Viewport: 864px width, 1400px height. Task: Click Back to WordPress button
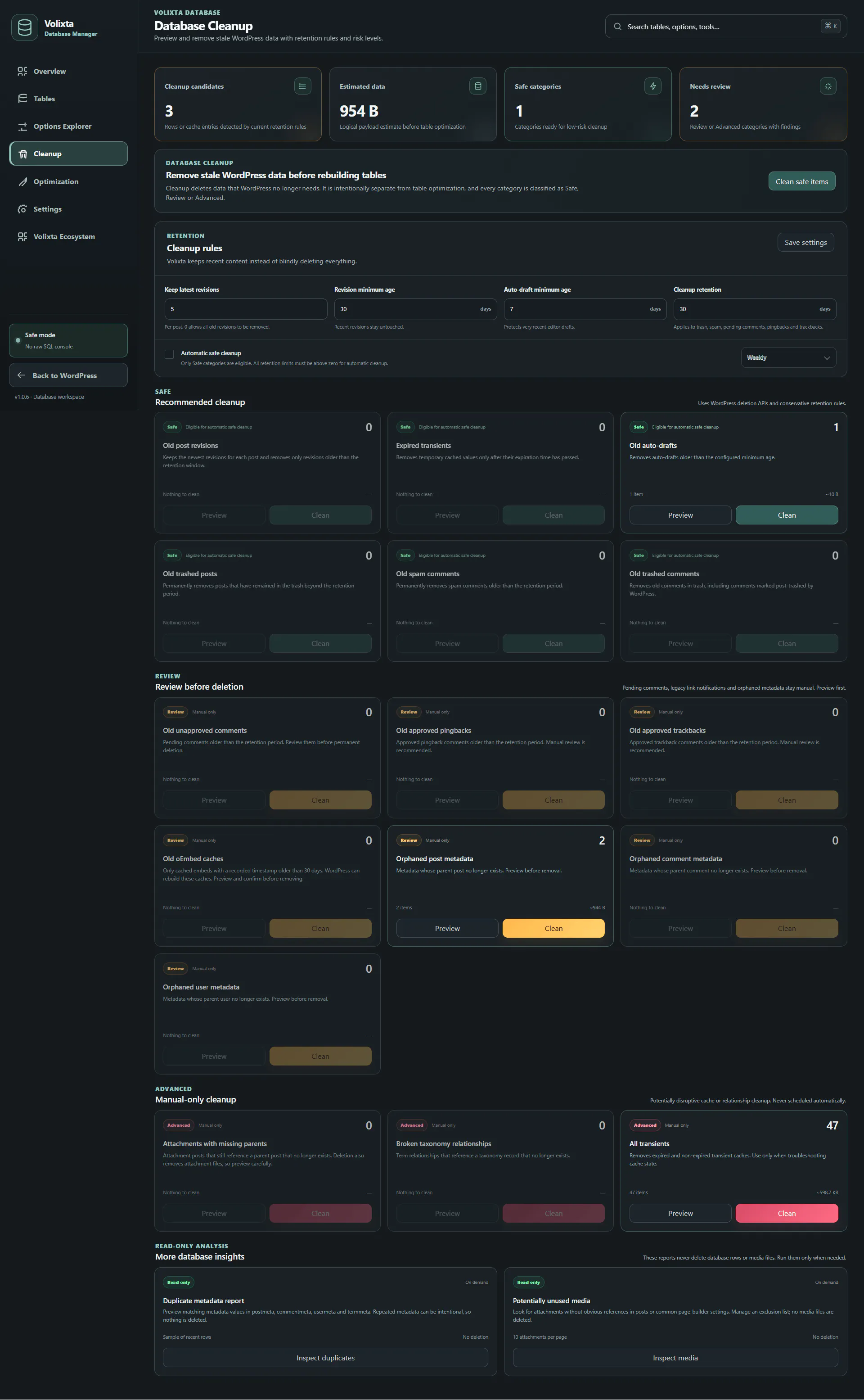coord(68,375)
